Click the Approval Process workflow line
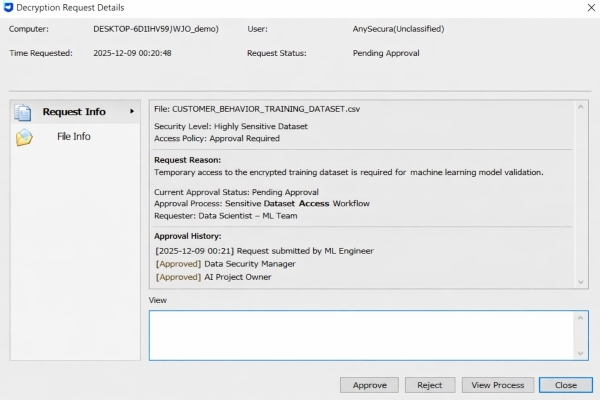Viewport: 600px width, 400px height. pos(262,204)
